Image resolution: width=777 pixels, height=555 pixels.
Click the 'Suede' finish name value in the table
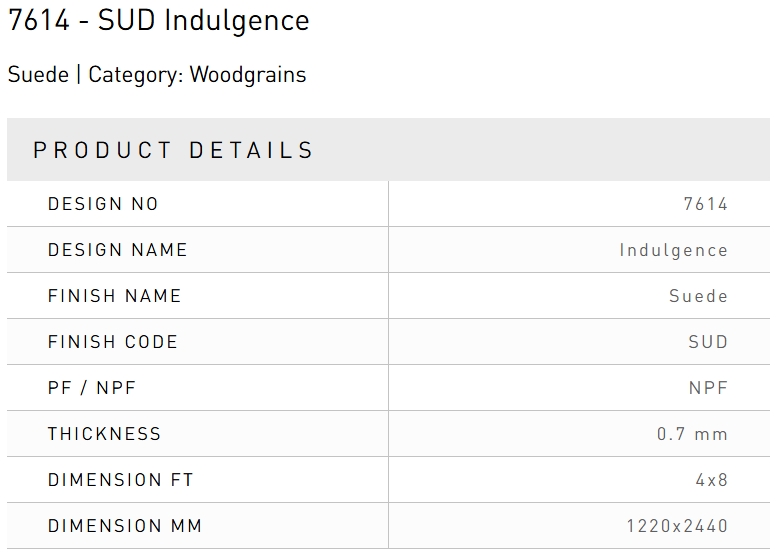tap(698, 296)
